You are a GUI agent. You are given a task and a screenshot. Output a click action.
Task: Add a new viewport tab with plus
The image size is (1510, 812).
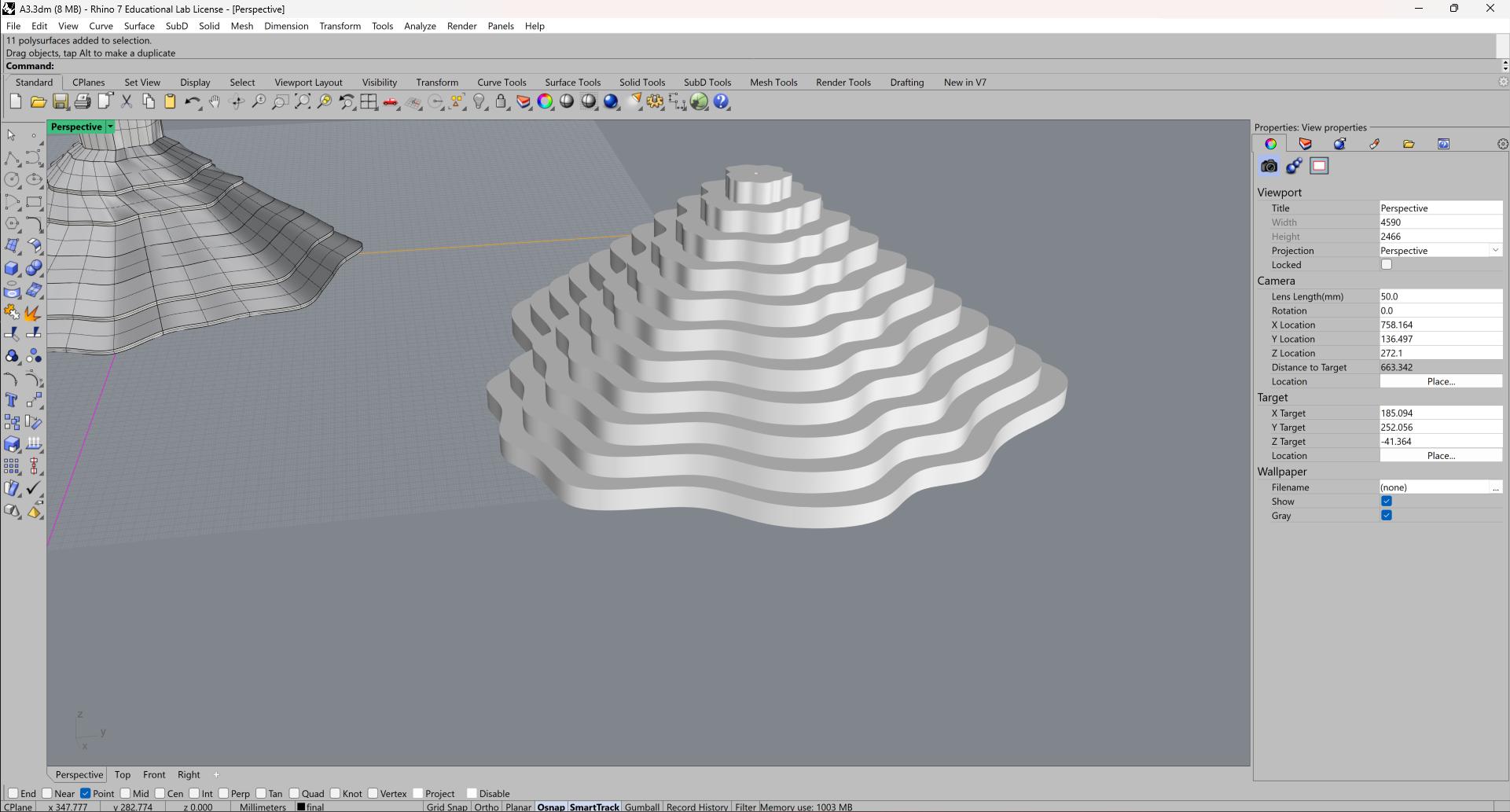tap(216, 774)
